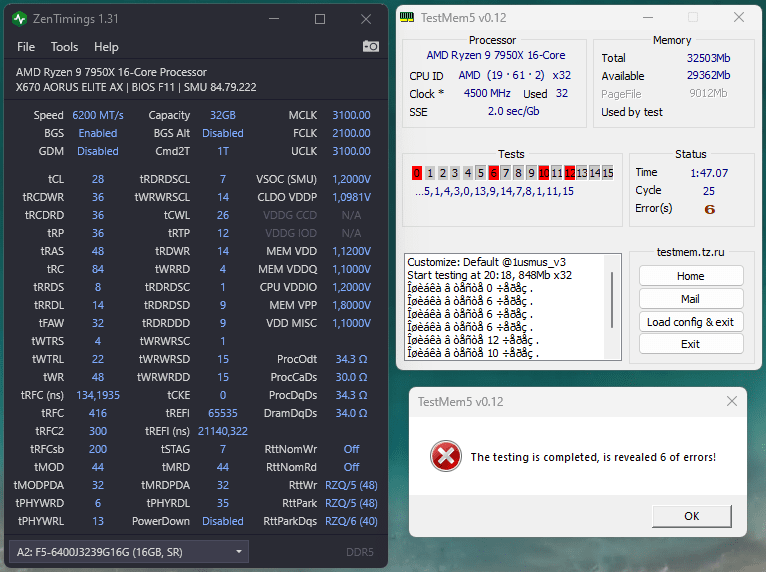Click the tPHYRDL value 35
Screen dimensions: 766x572
(223, 503)
